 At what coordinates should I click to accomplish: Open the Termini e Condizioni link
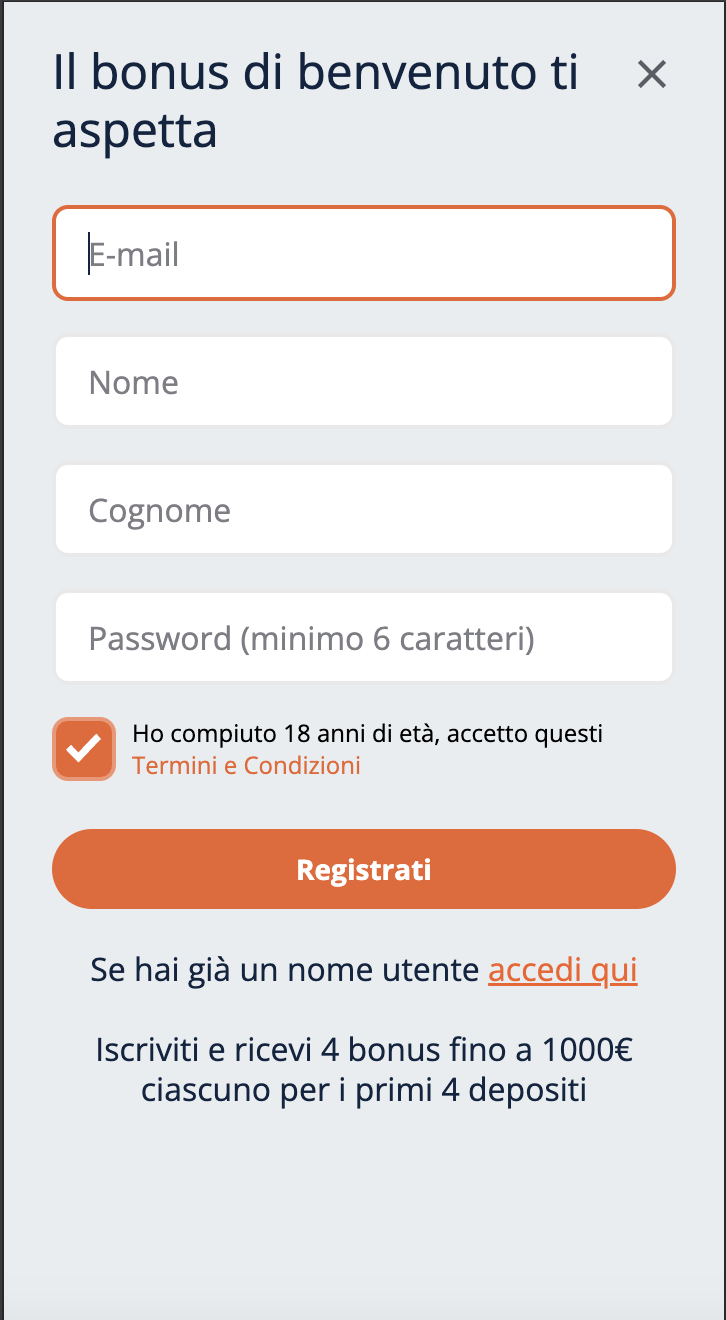coord(246,766)
